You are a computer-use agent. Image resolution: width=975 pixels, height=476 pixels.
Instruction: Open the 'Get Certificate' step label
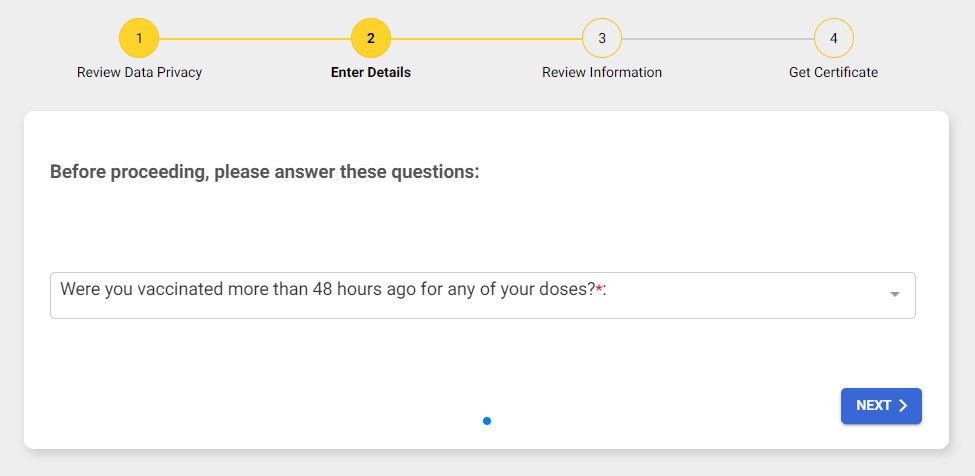(x=833, y=72)
